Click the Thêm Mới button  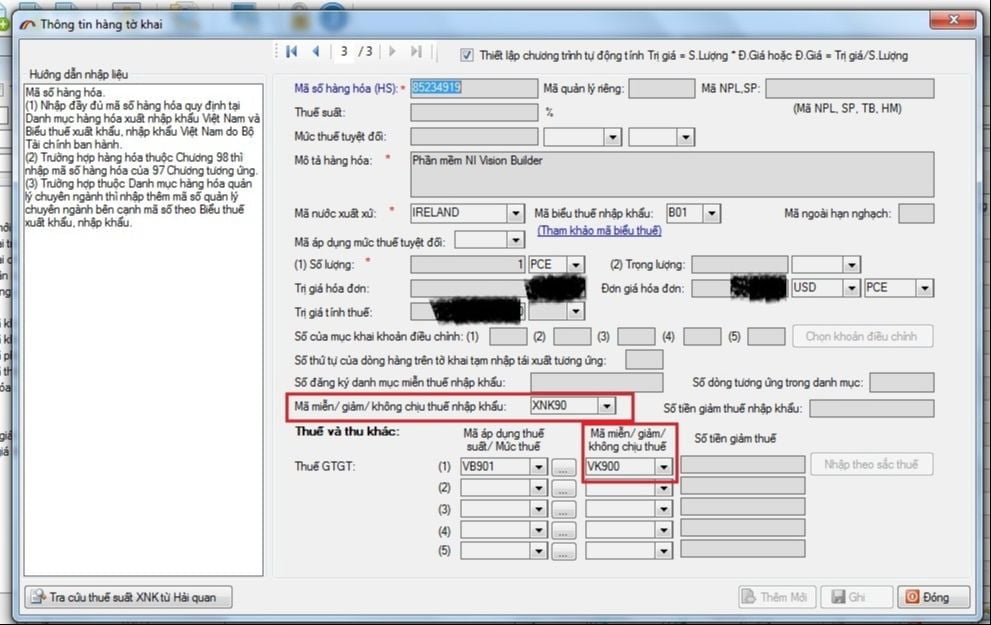777,597
